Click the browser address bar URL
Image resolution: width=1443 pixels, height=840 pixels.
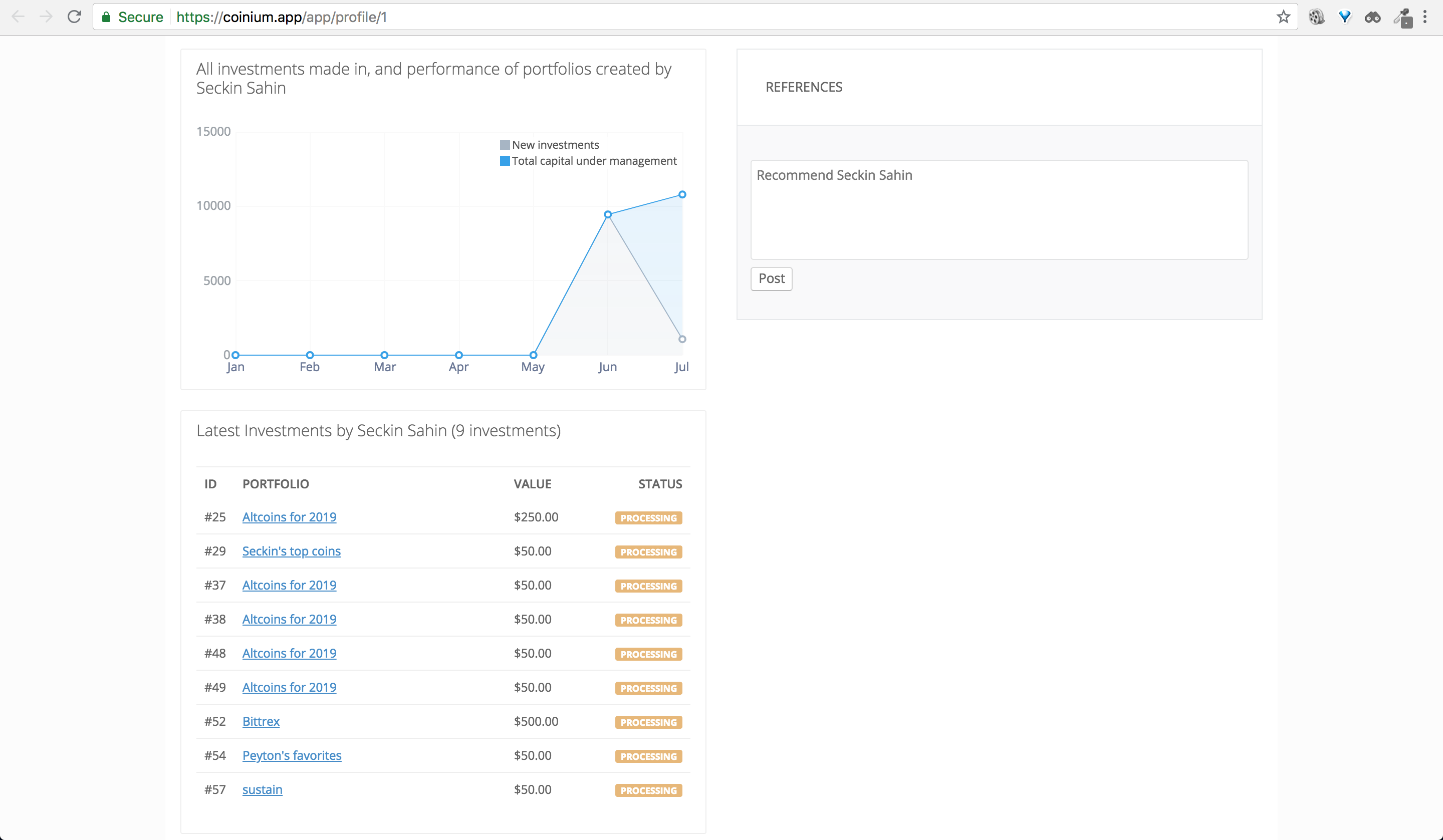pos(281,17)
